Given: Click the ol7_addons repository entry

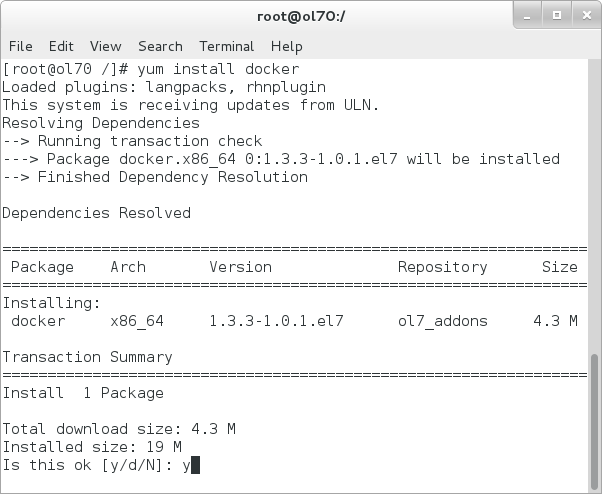Looking at the screenshot, I should point(443,321).
